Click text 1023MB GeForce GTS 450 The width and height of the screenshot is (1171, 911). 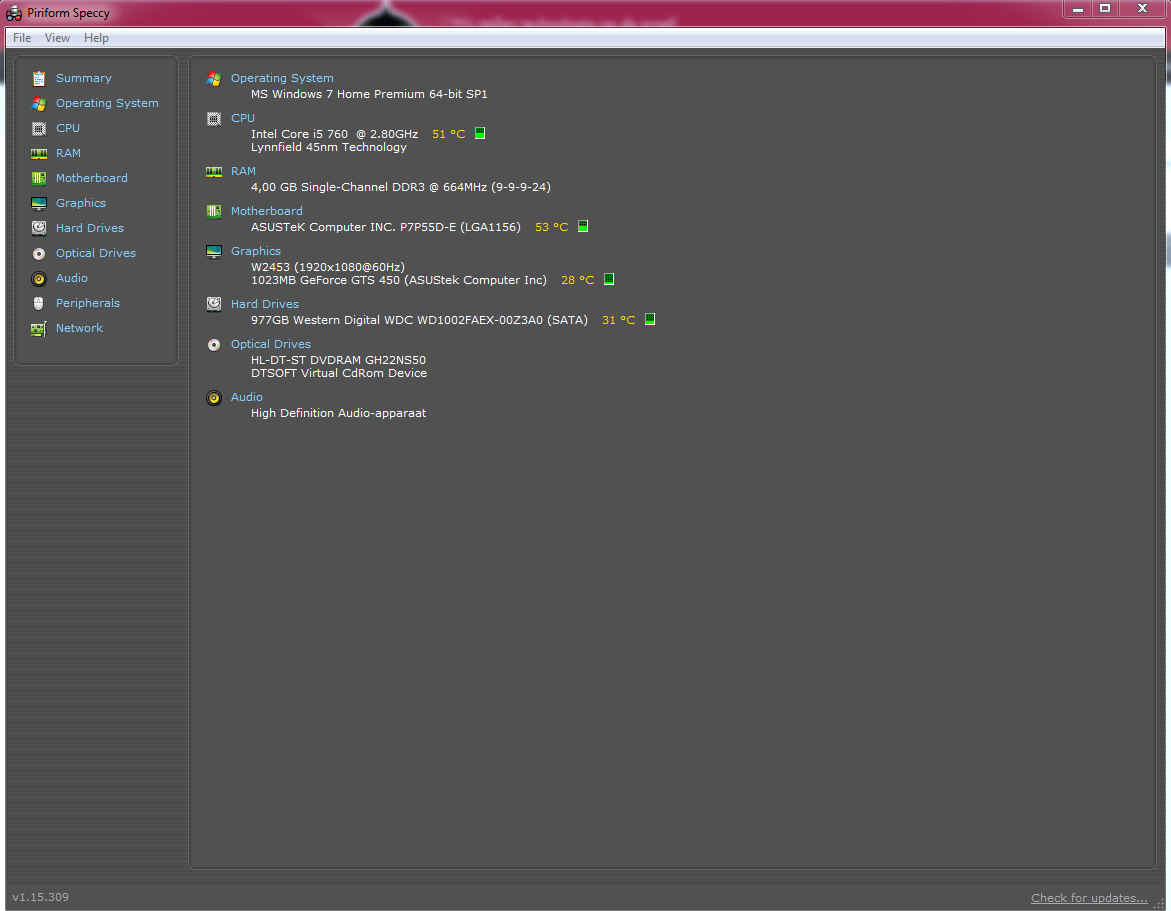coord(326,280)
